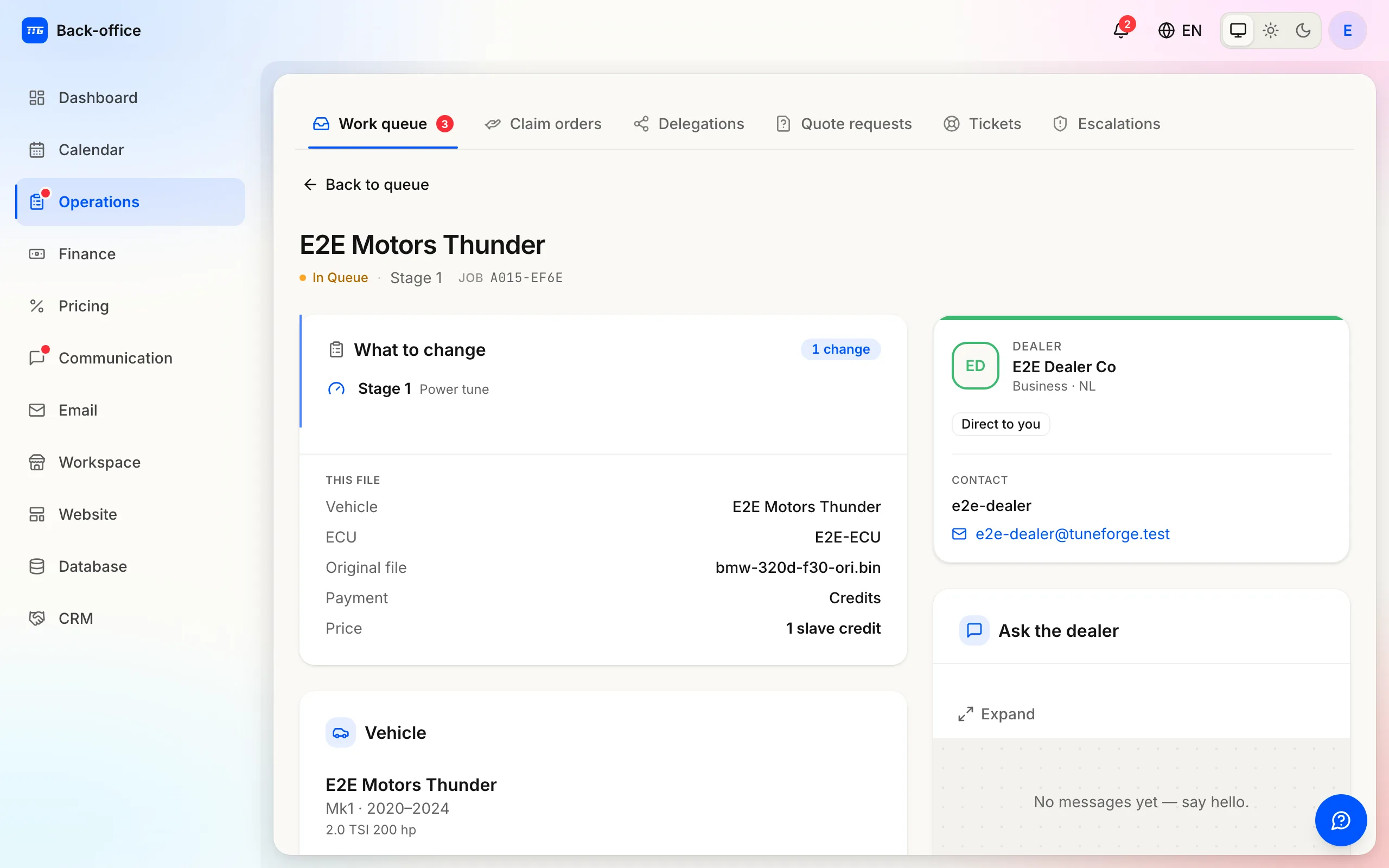
Task: Click the In Queue status label
Action: point(340,278)
